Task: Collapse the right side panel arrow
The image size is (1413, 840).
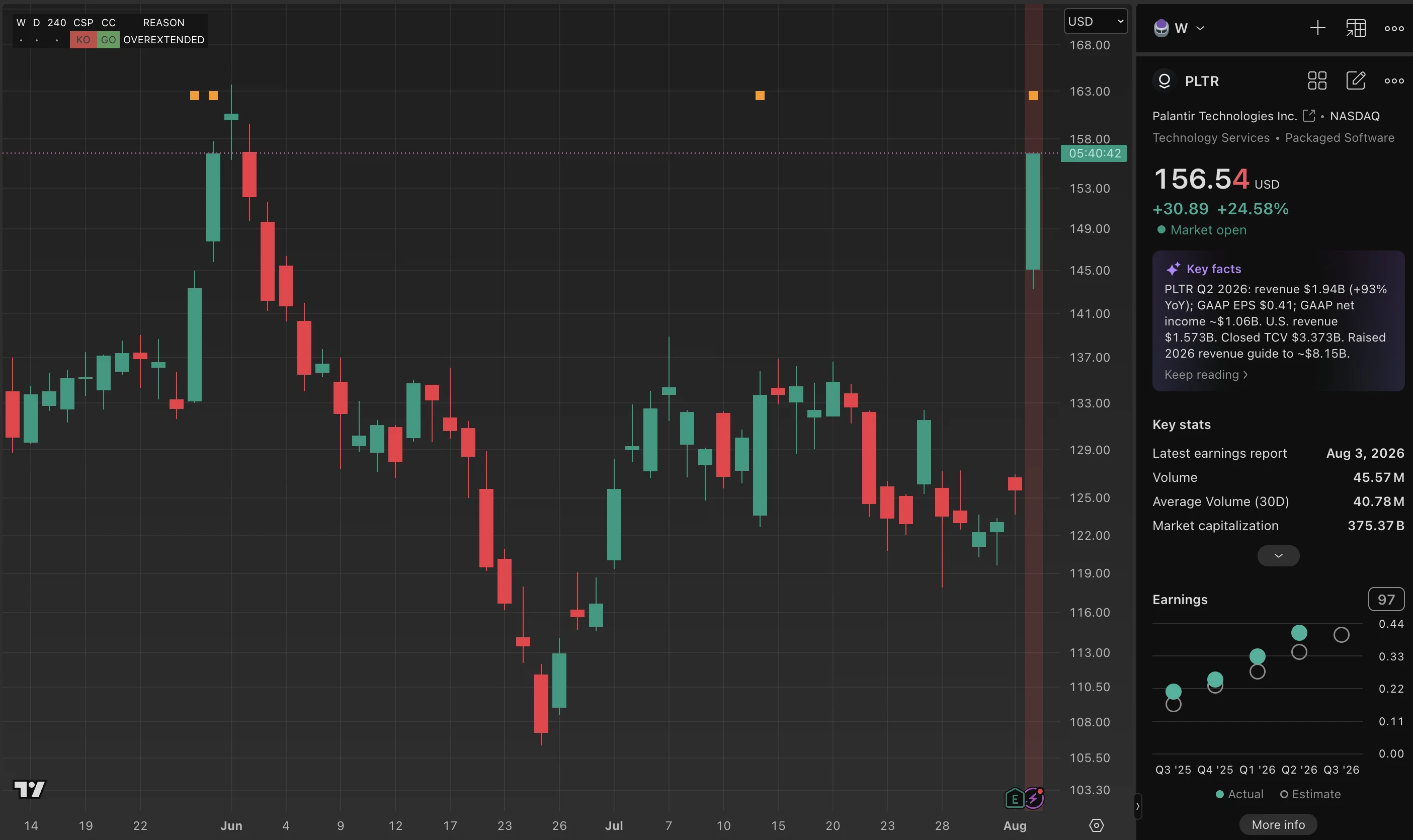Action: pyautogui.click(x=1137, y=806)
